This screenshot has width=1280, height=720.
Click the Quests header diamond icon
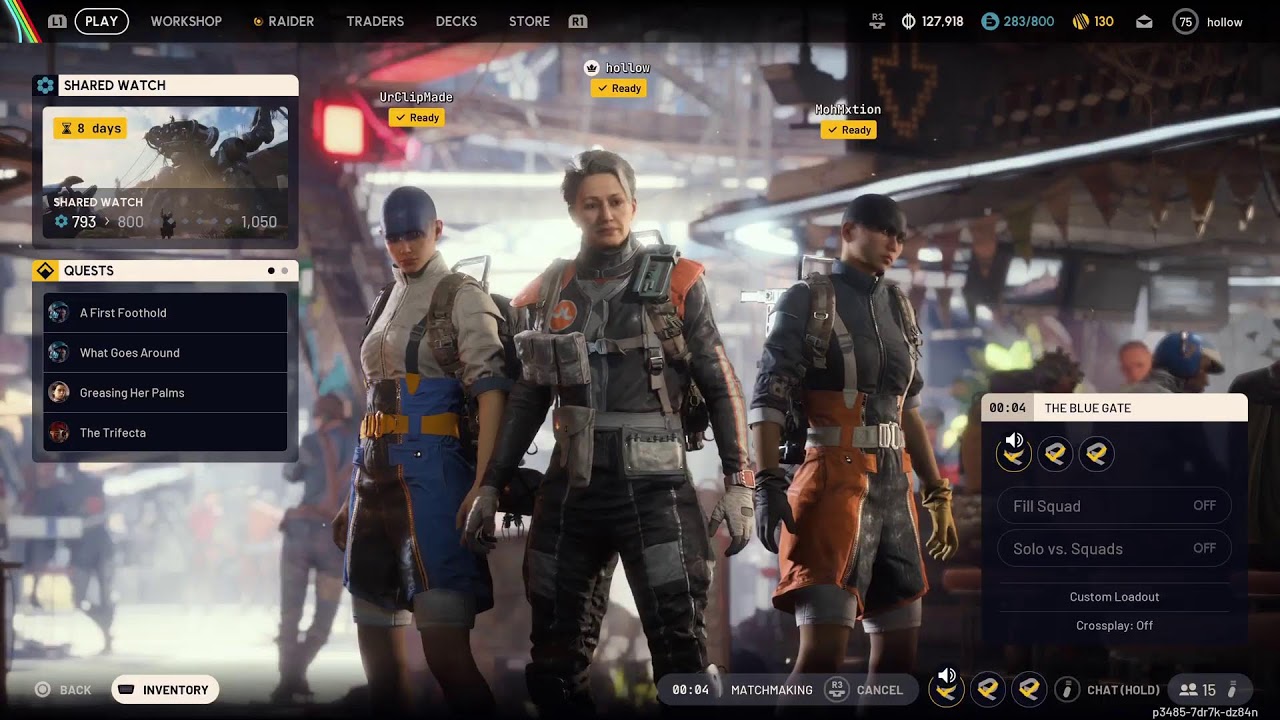(45, 271)
